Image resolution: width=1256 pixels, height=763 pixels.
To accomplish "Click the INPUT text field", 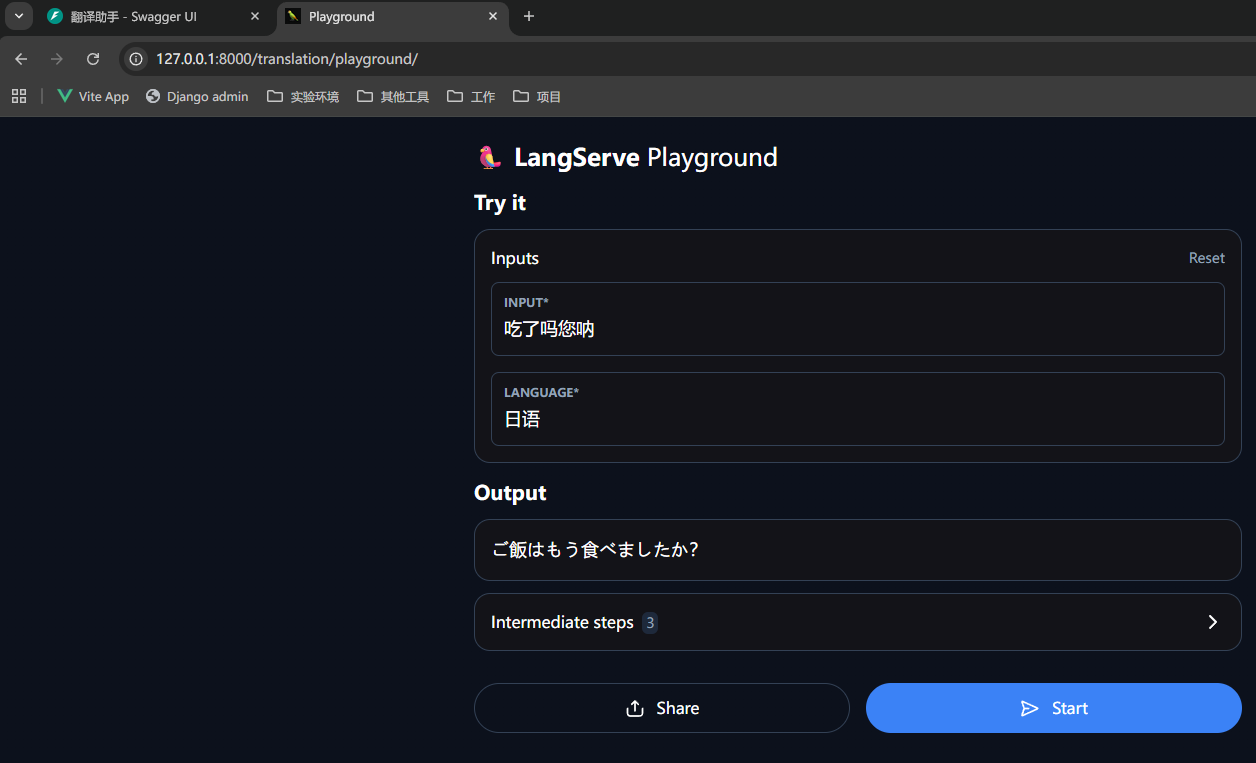I will (x=858, y=319).
